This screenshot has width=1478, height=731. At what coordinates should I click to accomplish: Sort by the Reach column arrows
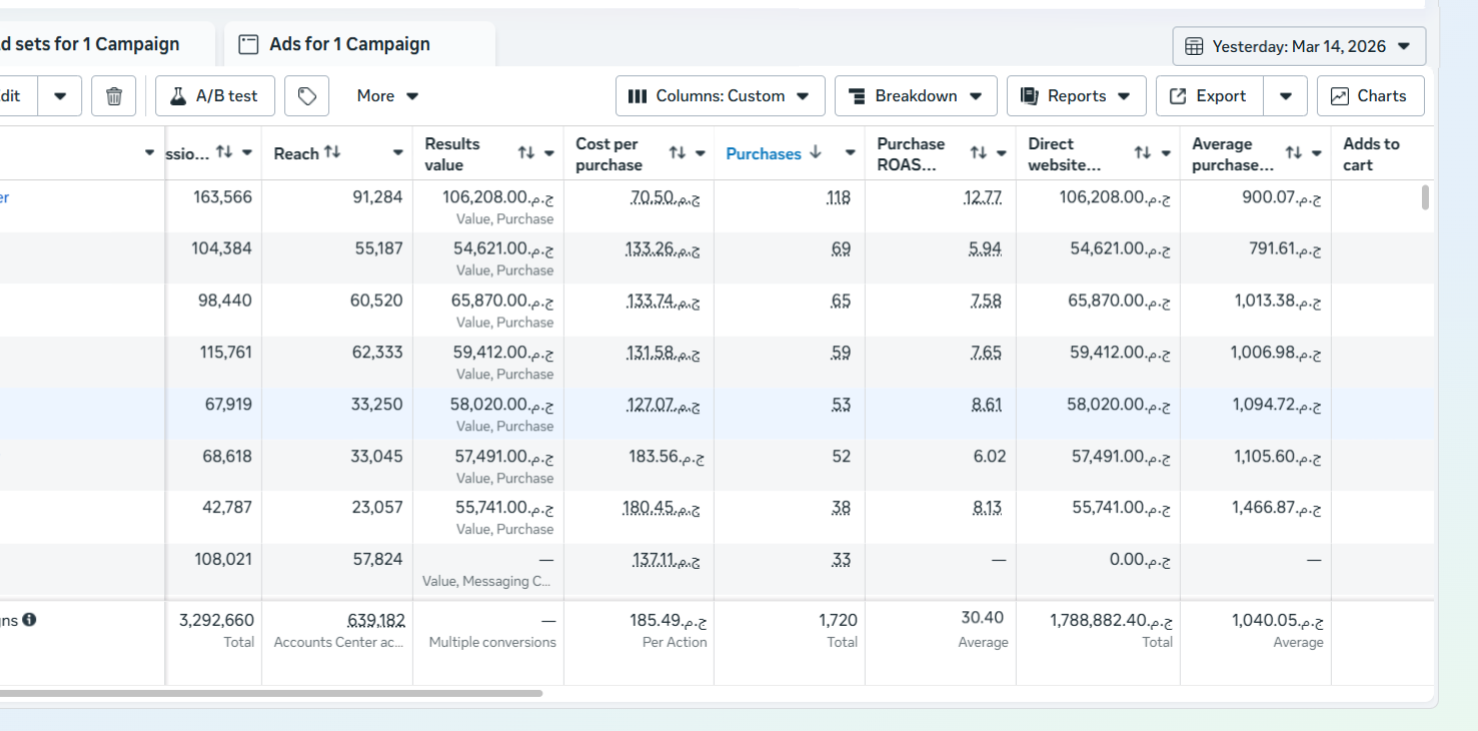coord(332,153)
